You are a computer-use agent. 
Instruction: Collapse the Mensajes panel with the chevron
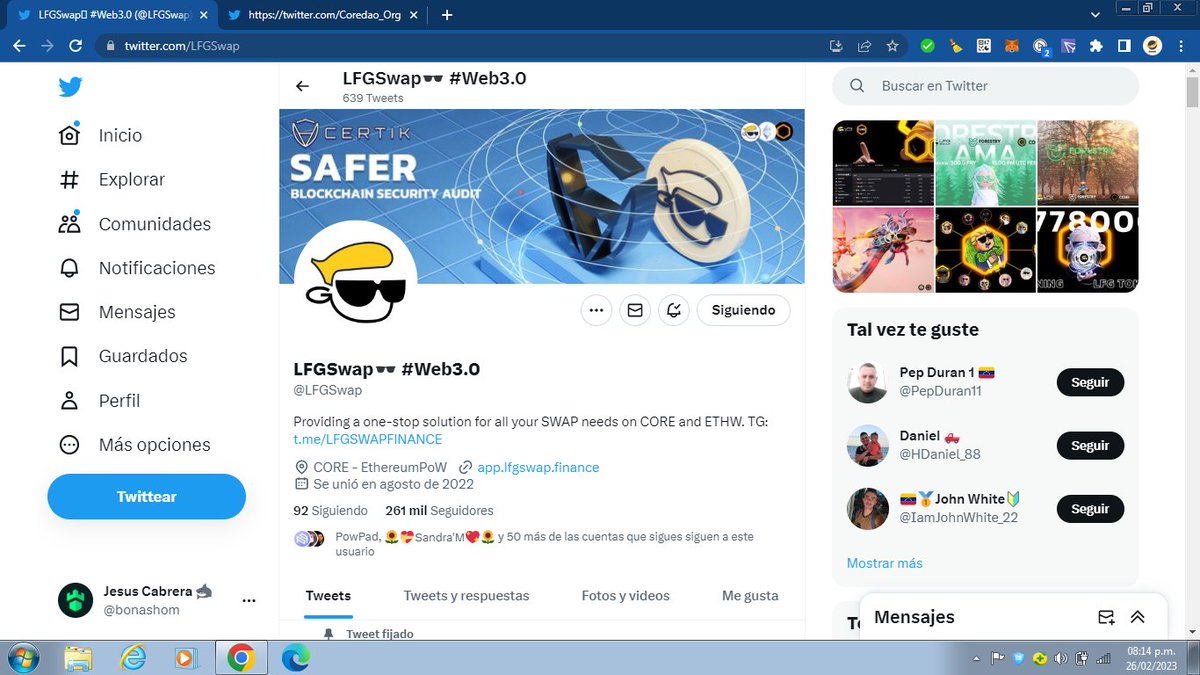click(1138, 617)
